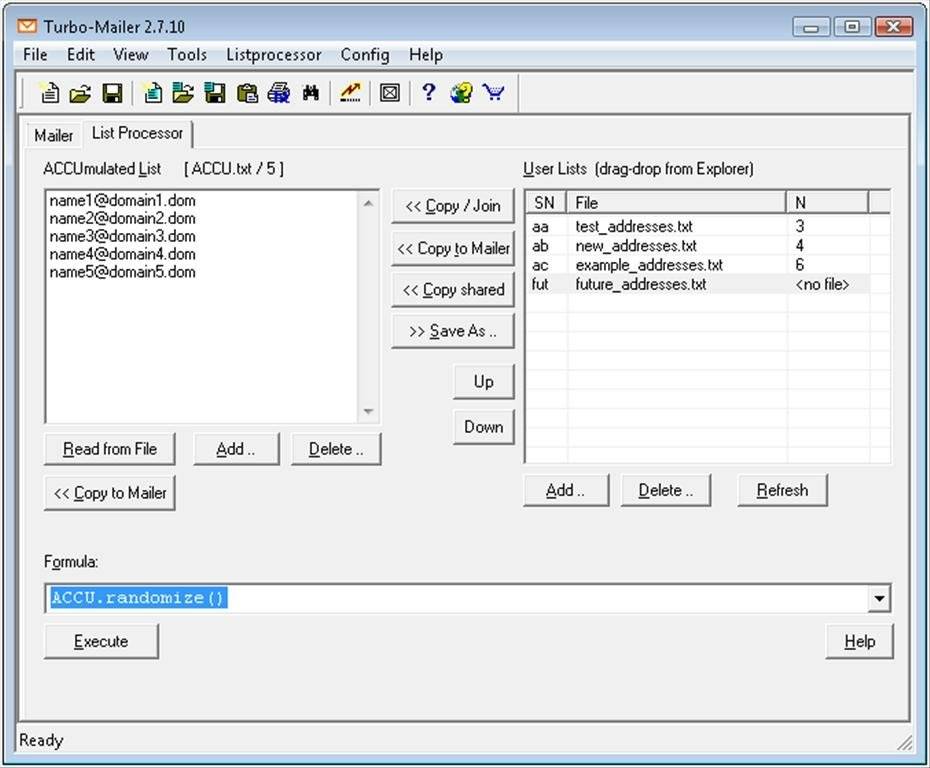Click the Open folder toolbar icon
The width and height of the screenshot is (930, 768).
[80, 93]
